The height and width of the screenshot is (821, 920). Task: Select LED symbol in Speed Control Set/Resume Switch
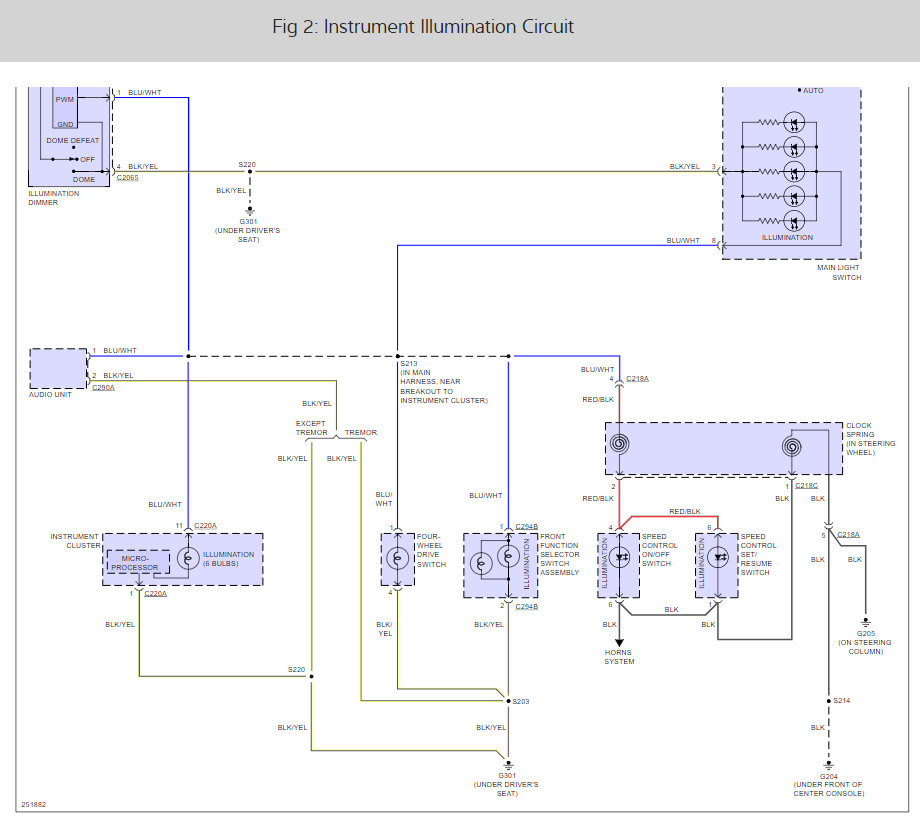718,558
